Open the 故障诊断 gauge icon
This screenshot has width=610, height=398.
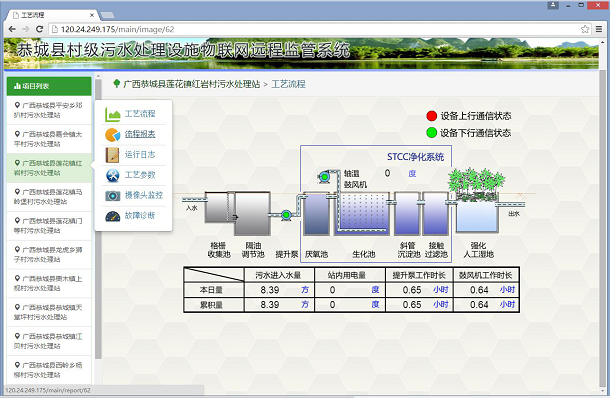(112, 216)
